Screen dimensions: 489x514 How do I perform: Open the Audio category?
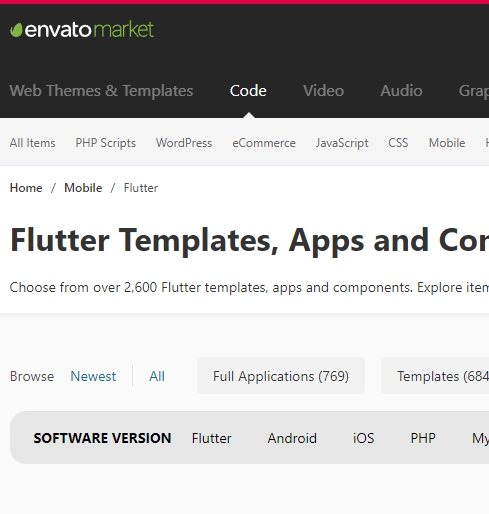click(401, 91)
